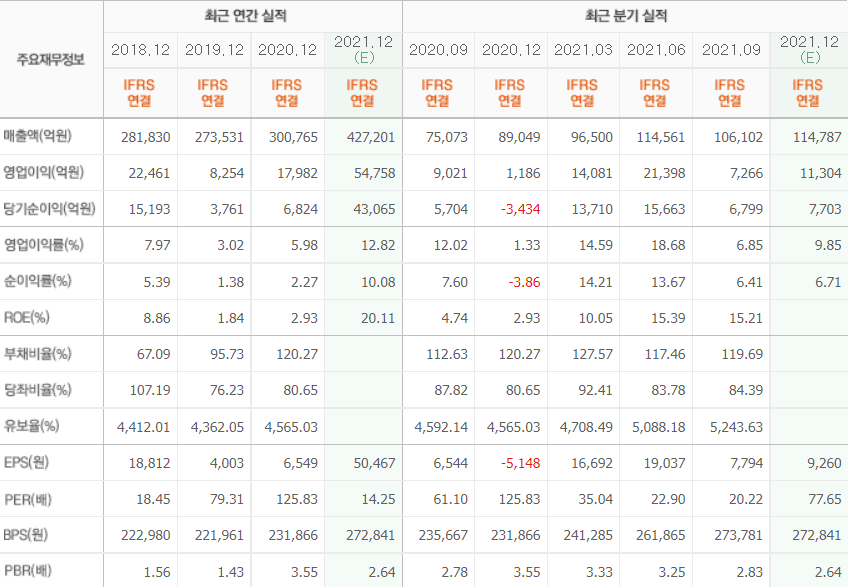Click the reserve ratio value 4,412.01
This screenshot has width=848, height=587.
pos(144,427)
